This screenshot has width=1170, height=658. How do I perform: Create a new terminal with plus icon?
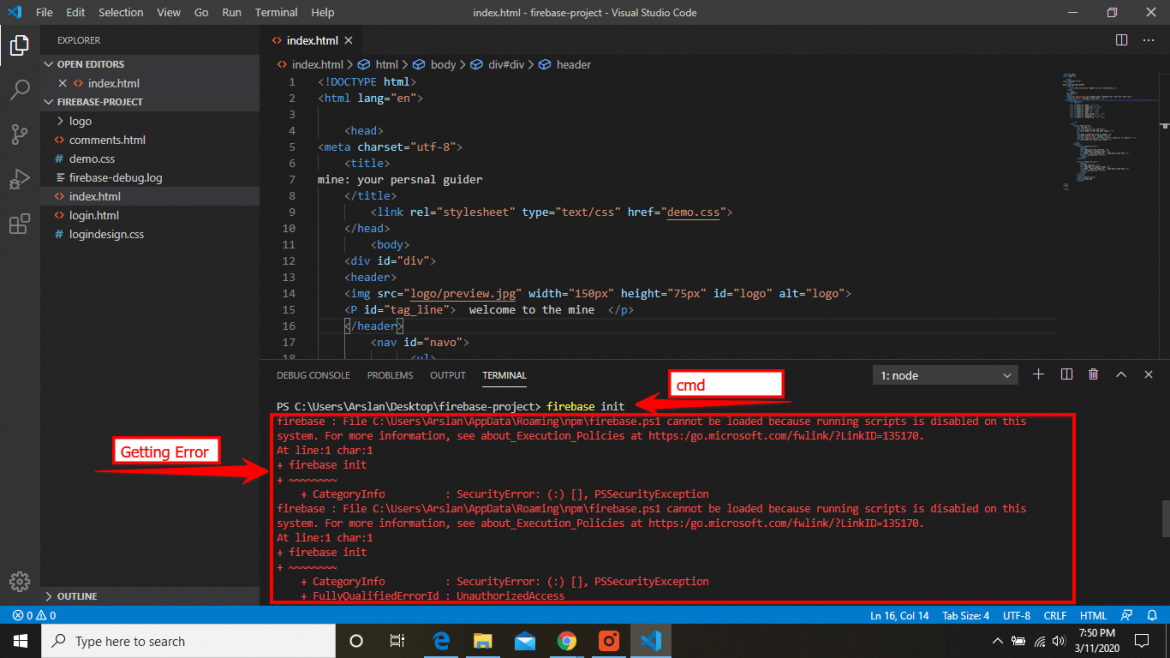coord(1038,375)
